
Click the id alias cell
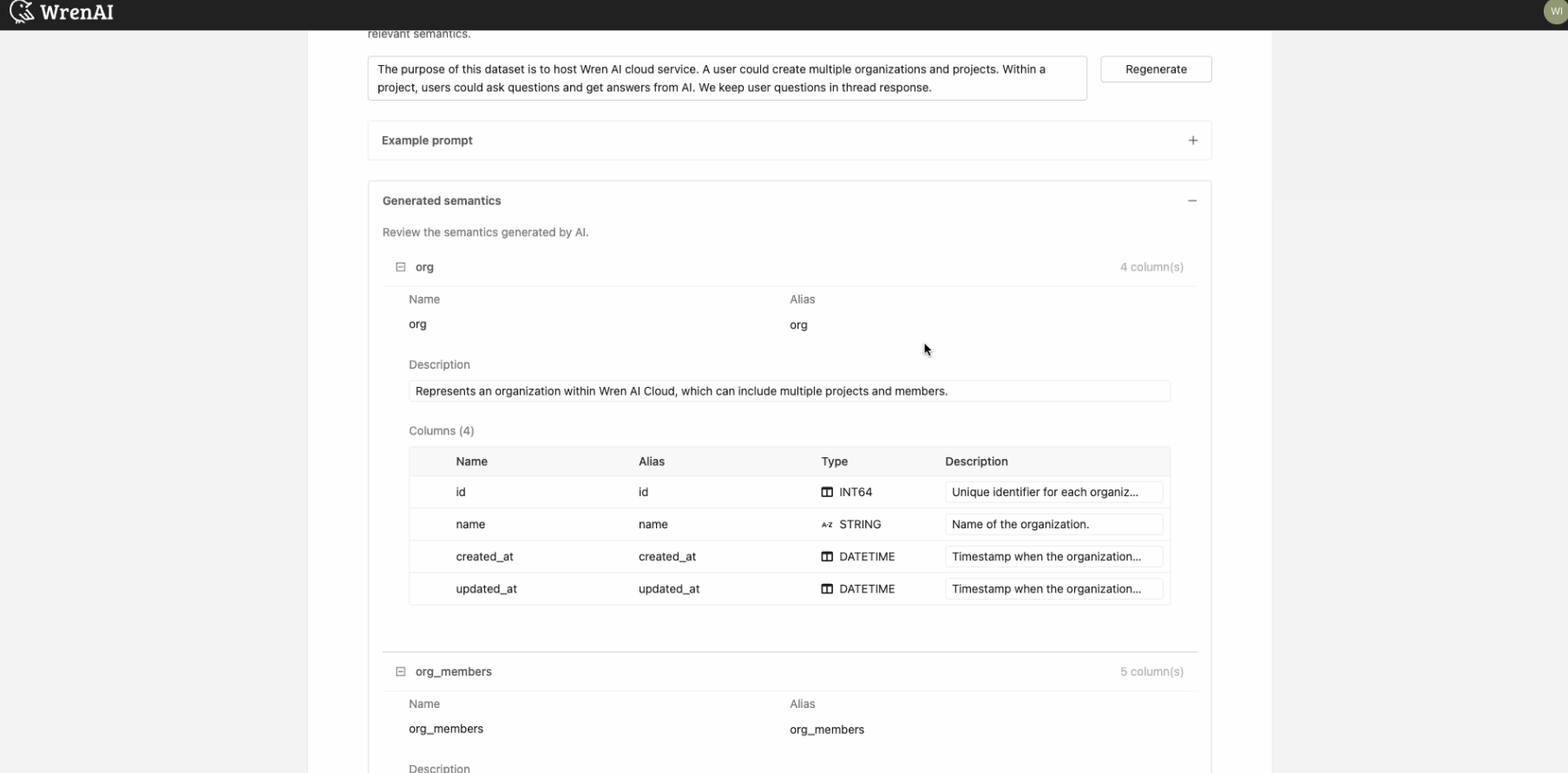click(x=643, y=492)
